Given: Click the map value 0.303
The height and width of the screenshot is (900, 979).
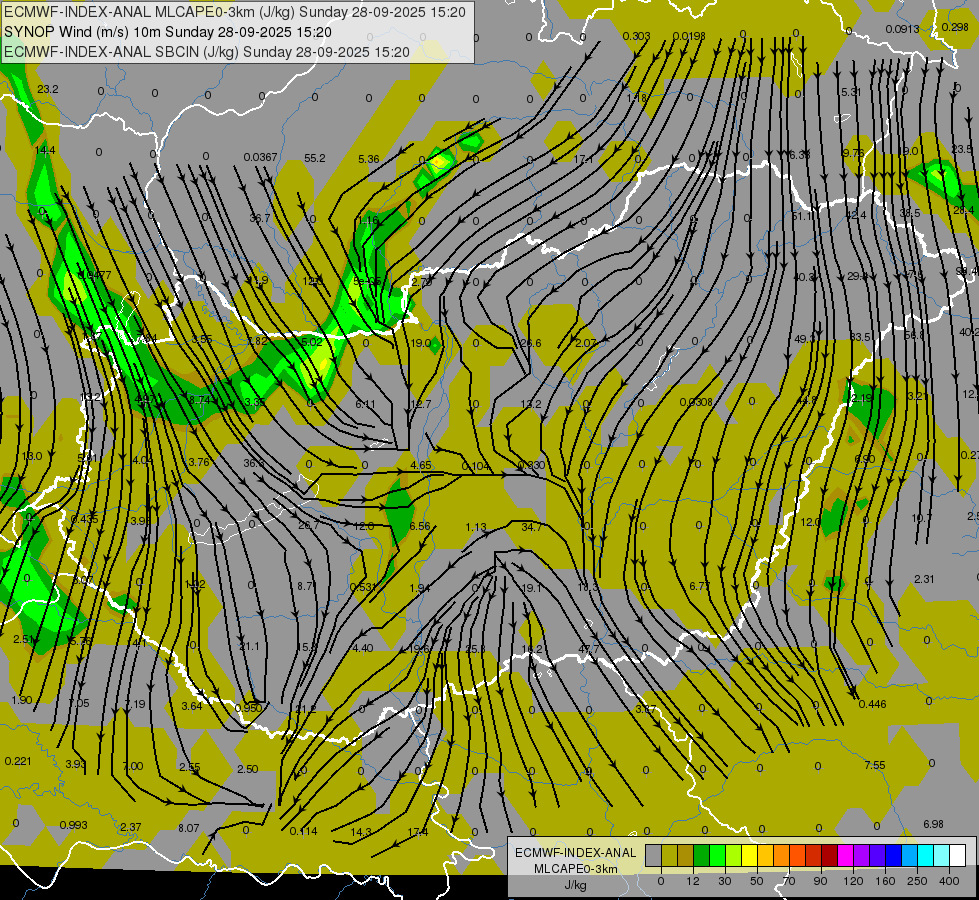Looking at the screenshot, I should (x=636, y=37).
